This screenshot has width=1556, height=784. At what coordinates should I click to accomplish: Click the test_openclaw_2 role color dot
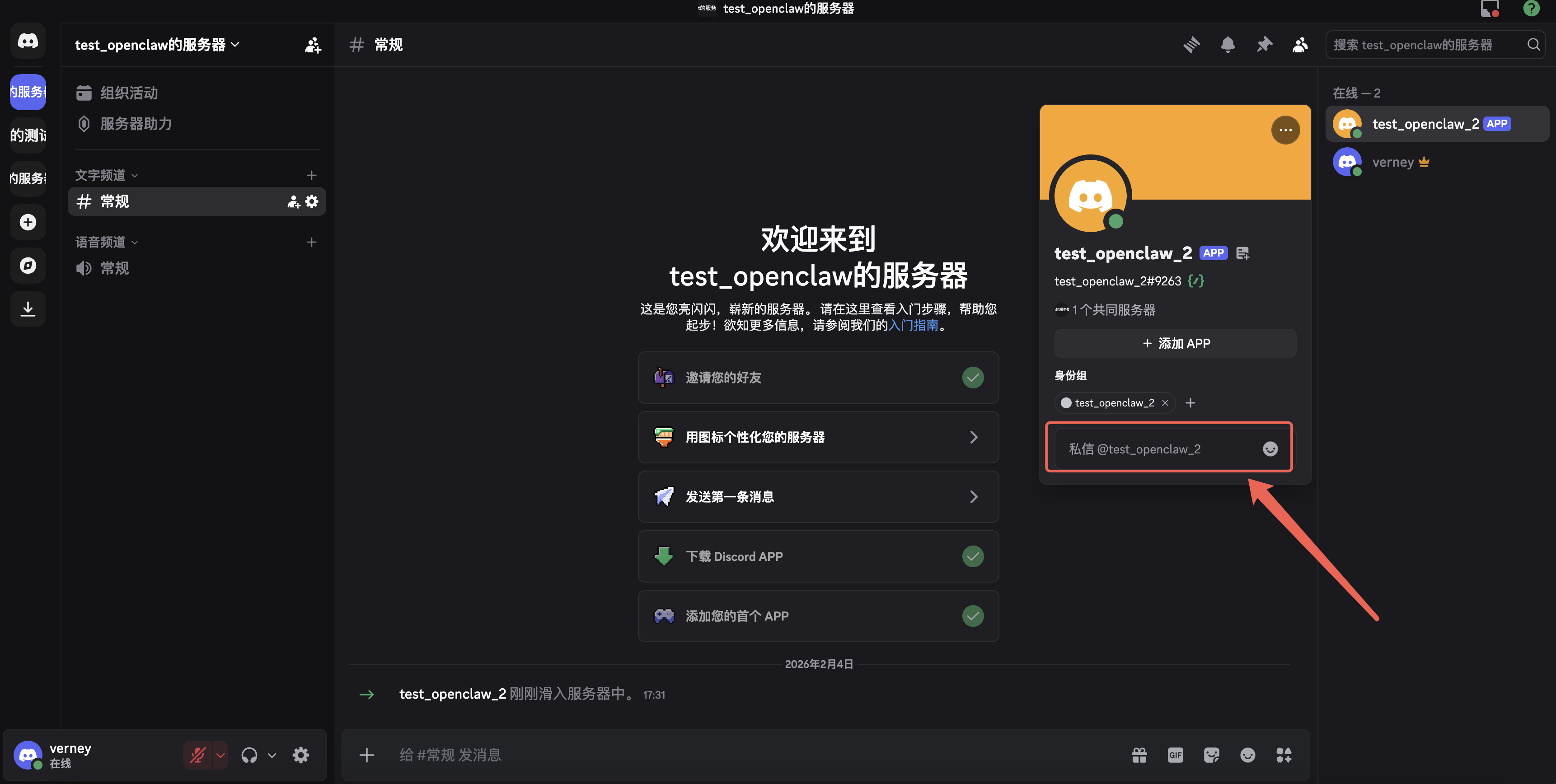(1066, 403)
